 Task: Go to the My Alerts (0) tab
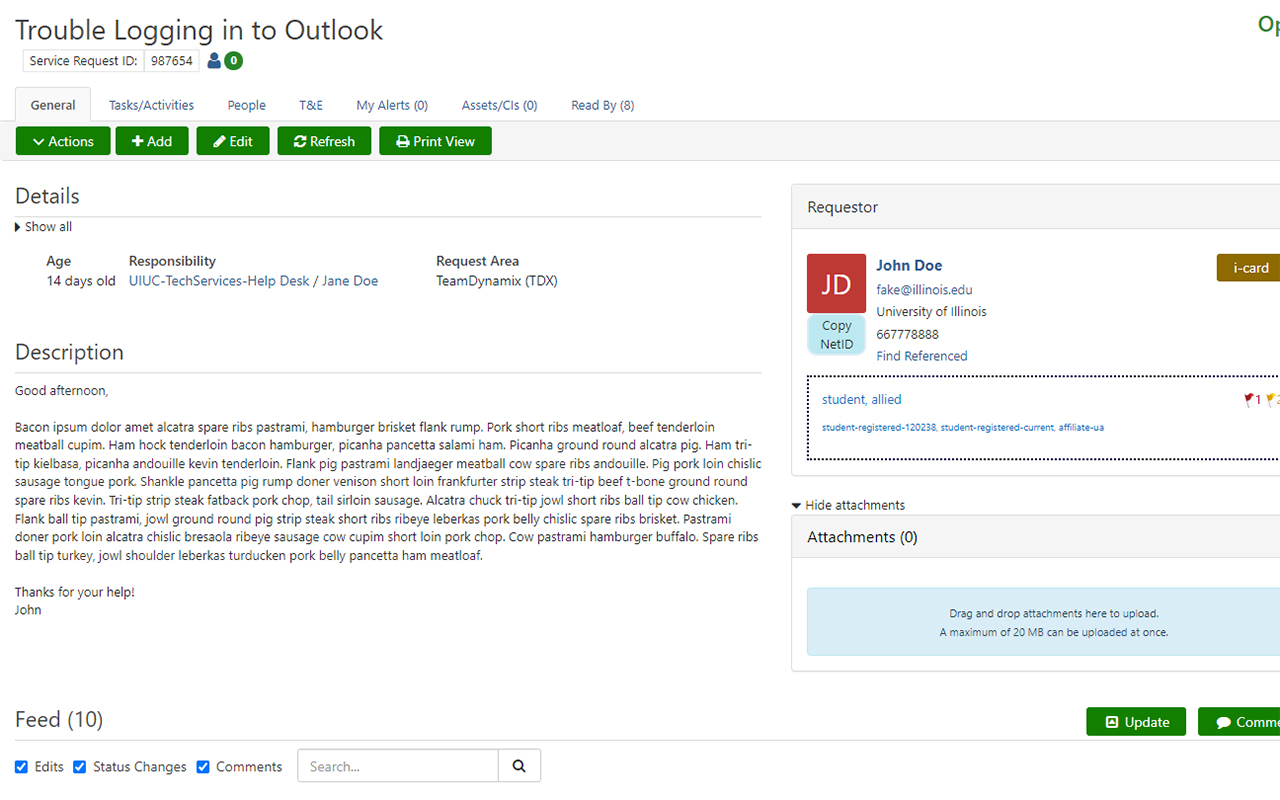tap(392, 105)
